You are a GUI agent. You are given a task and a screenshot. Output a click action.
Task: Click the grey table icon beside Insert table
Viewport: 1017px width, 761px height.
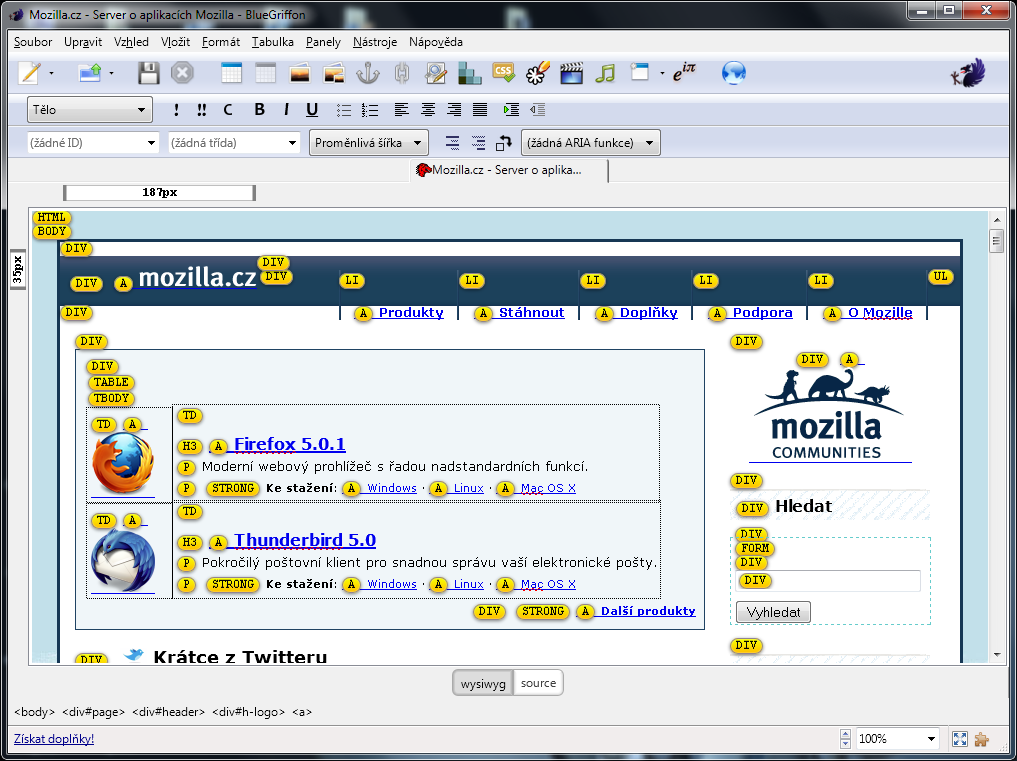pyautogui.click(x=265, y=73)
